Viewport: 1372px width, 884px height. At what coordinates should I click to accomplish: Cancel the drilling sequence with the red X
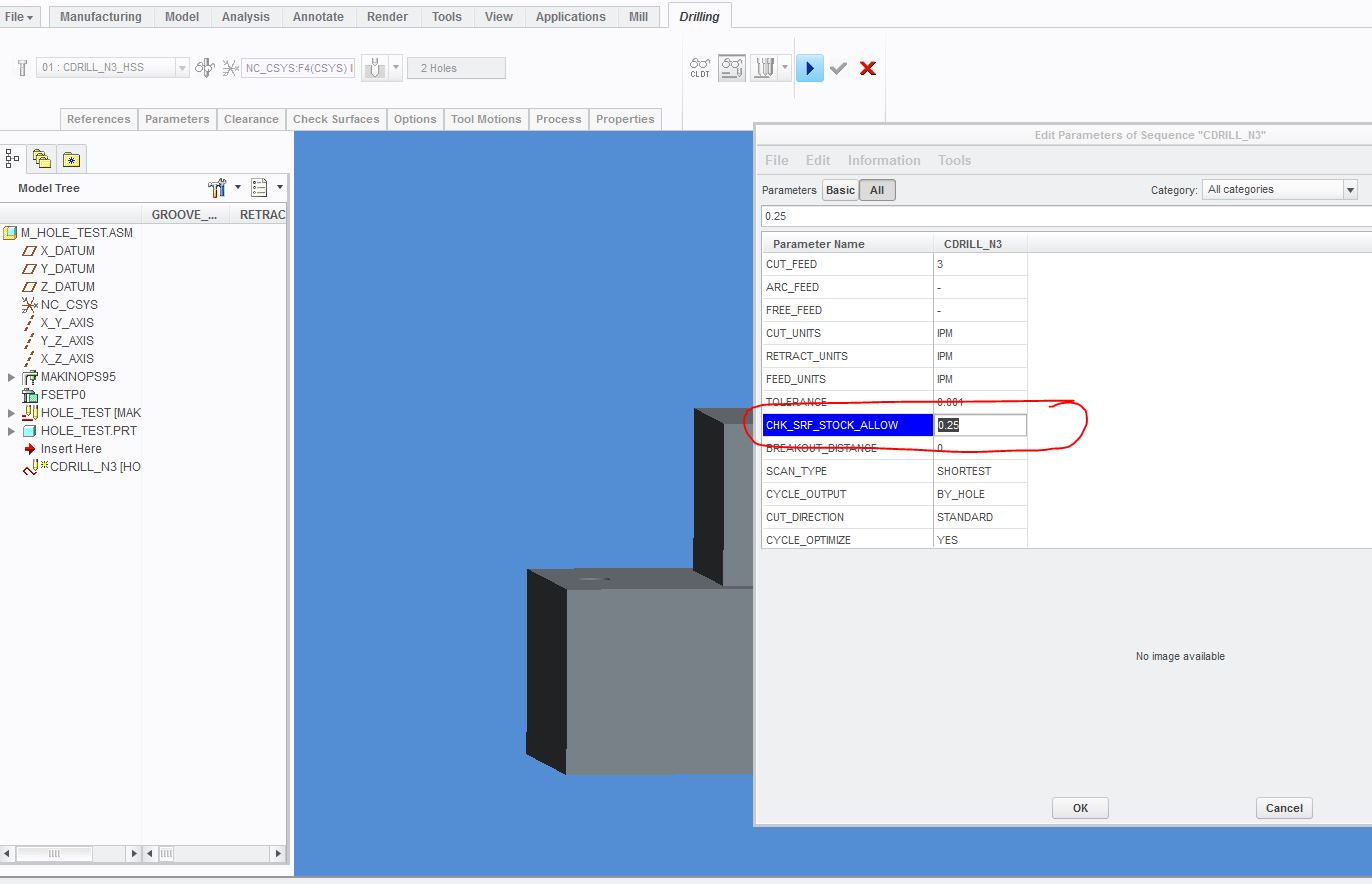click(x=868, y=68)
